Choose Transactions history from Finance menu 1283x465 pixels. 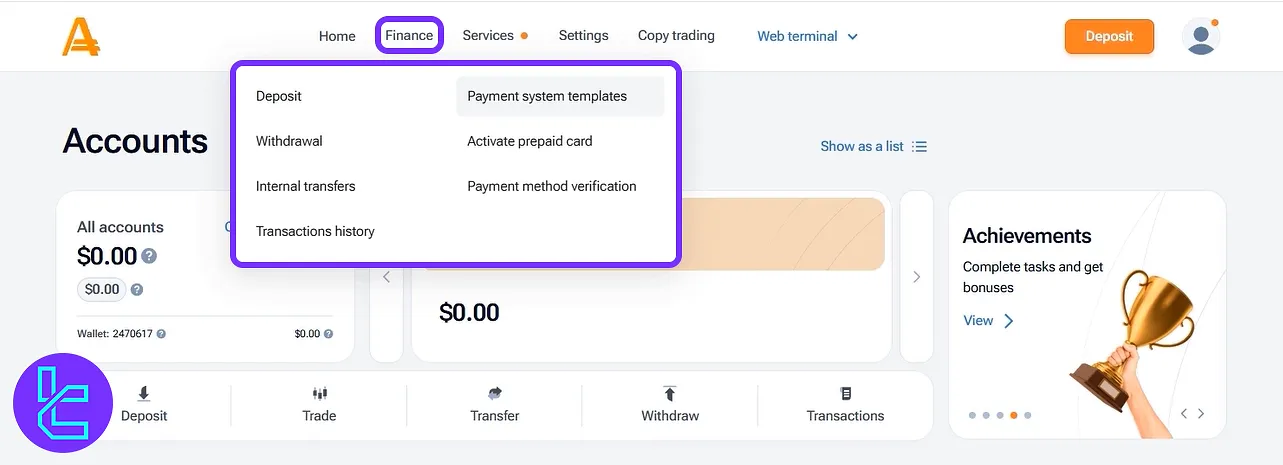(315, 231)
